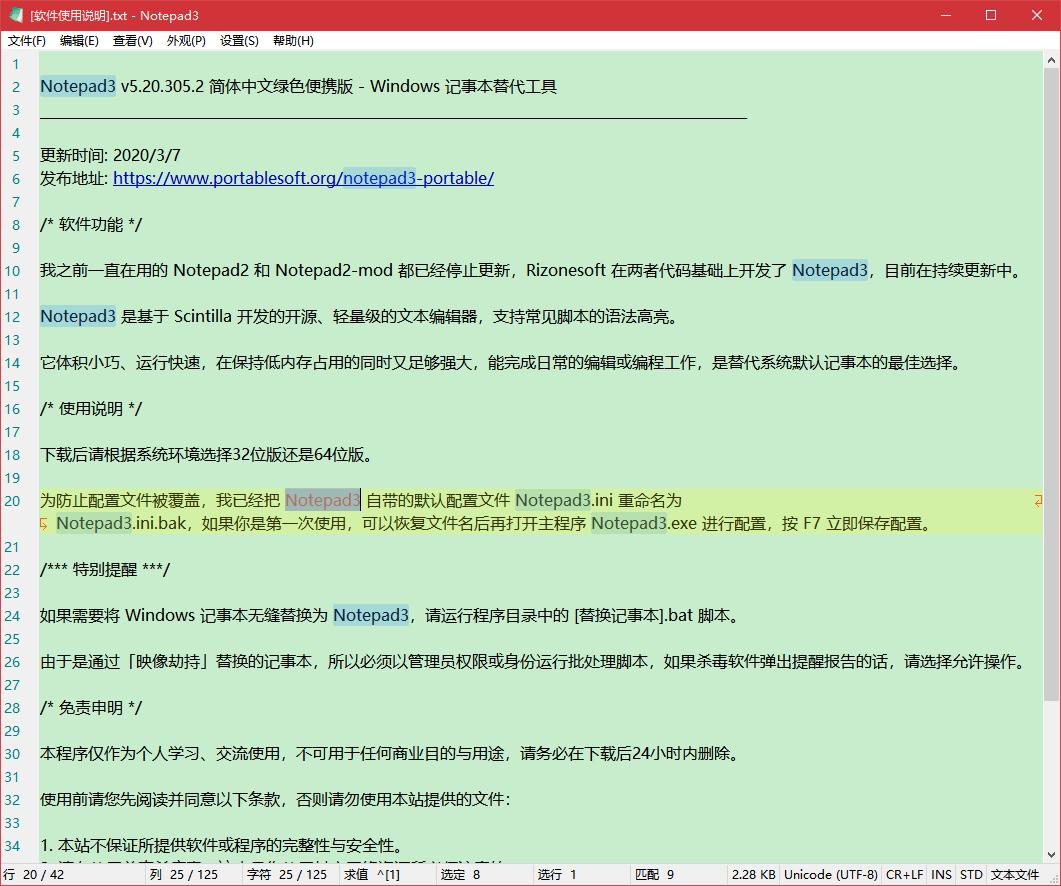Open the 外观(P) menu
The height and width of the screenshot is (886, 1061).
187,41
